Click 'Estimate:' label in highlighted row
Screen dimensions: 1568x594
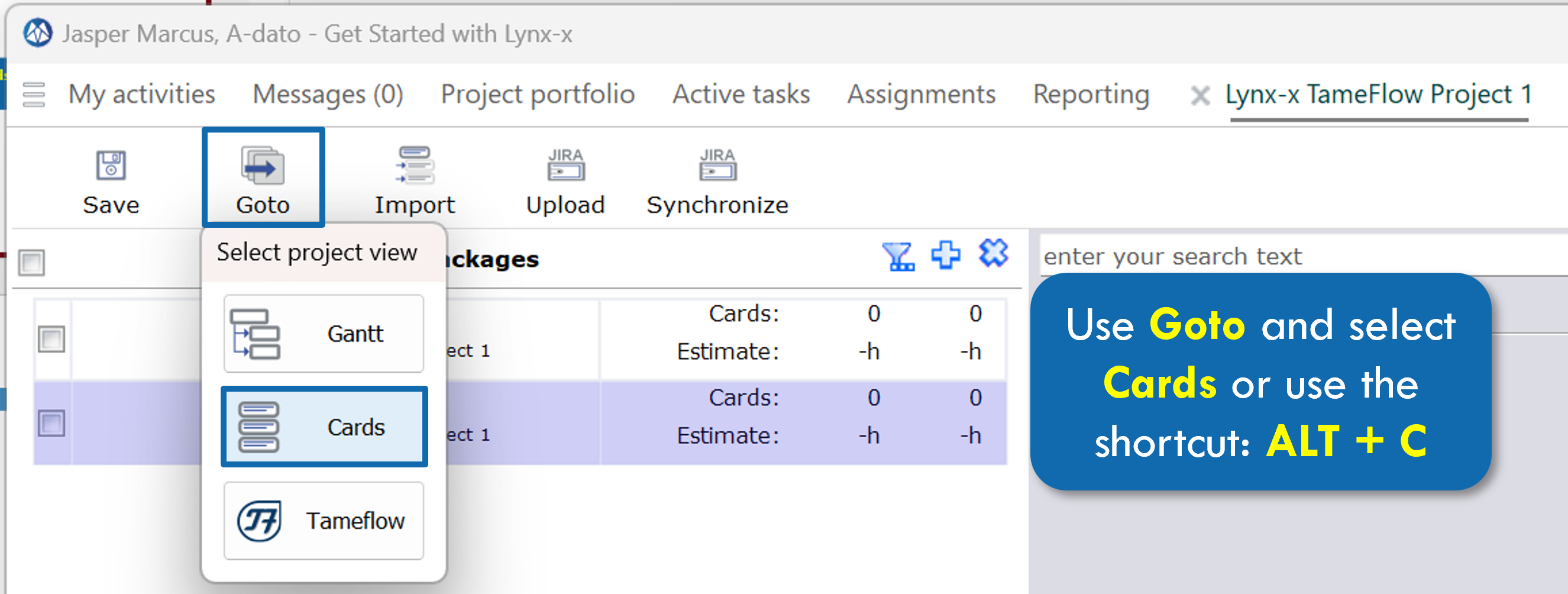[728, 435]
